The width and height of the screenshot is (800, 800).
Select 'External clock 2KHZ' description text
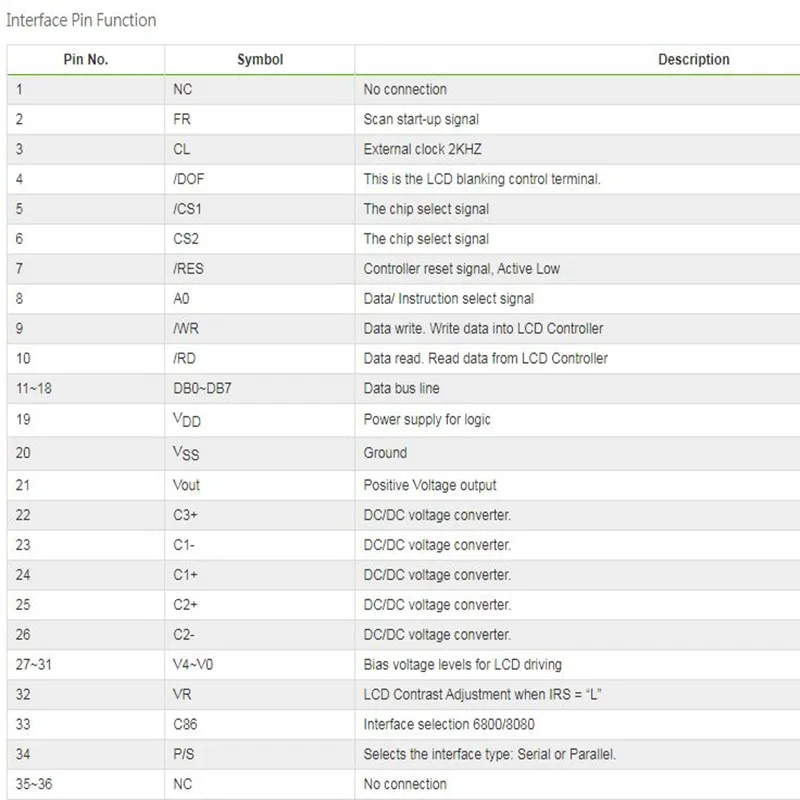[x=421, y=150]
